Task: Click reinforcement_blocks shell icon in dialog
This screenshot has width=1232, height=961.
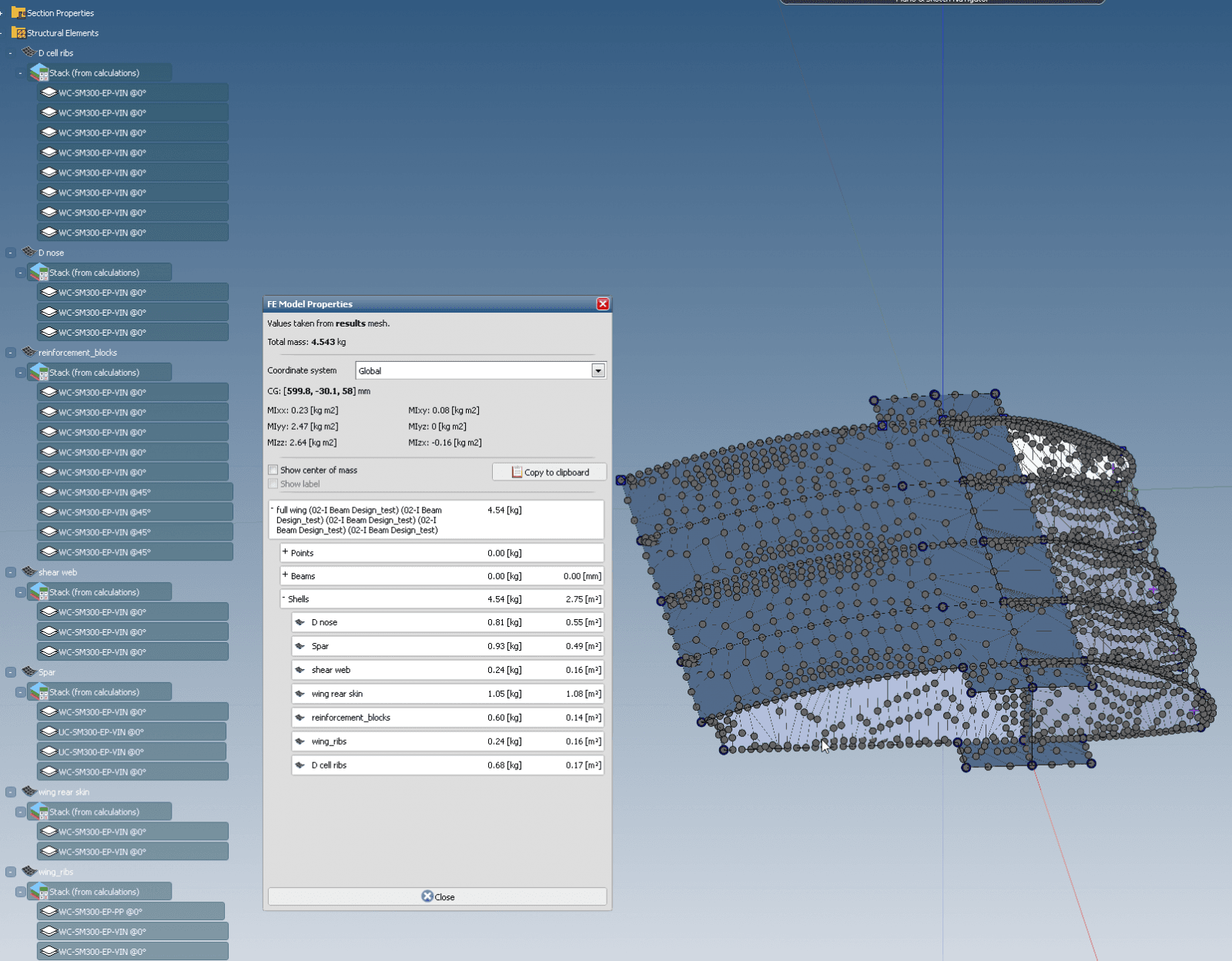Action: [300, 718]
